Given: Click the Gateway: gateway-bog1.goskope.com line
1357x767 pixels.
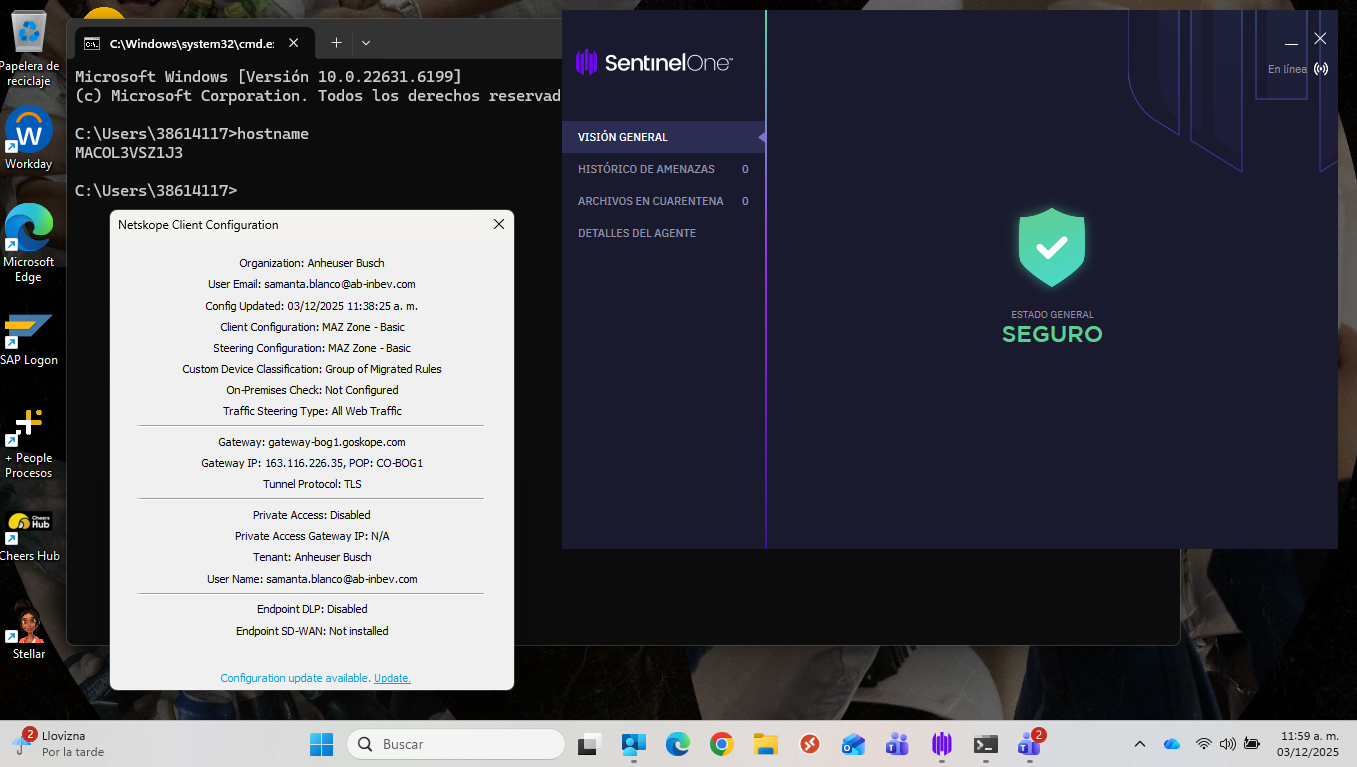Looking at the screenshot, I should click(311, 442).
